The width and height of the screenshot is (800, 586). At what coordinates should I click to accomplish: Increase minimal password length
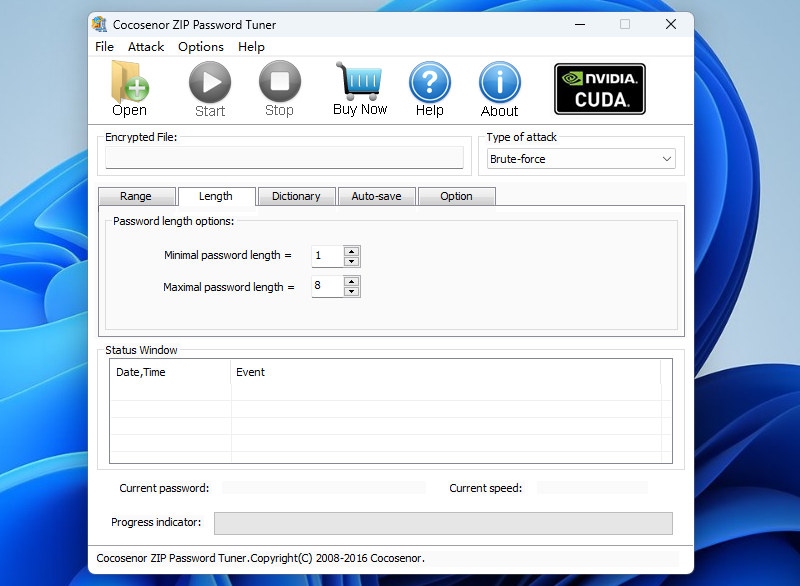(x=352, y=251)
